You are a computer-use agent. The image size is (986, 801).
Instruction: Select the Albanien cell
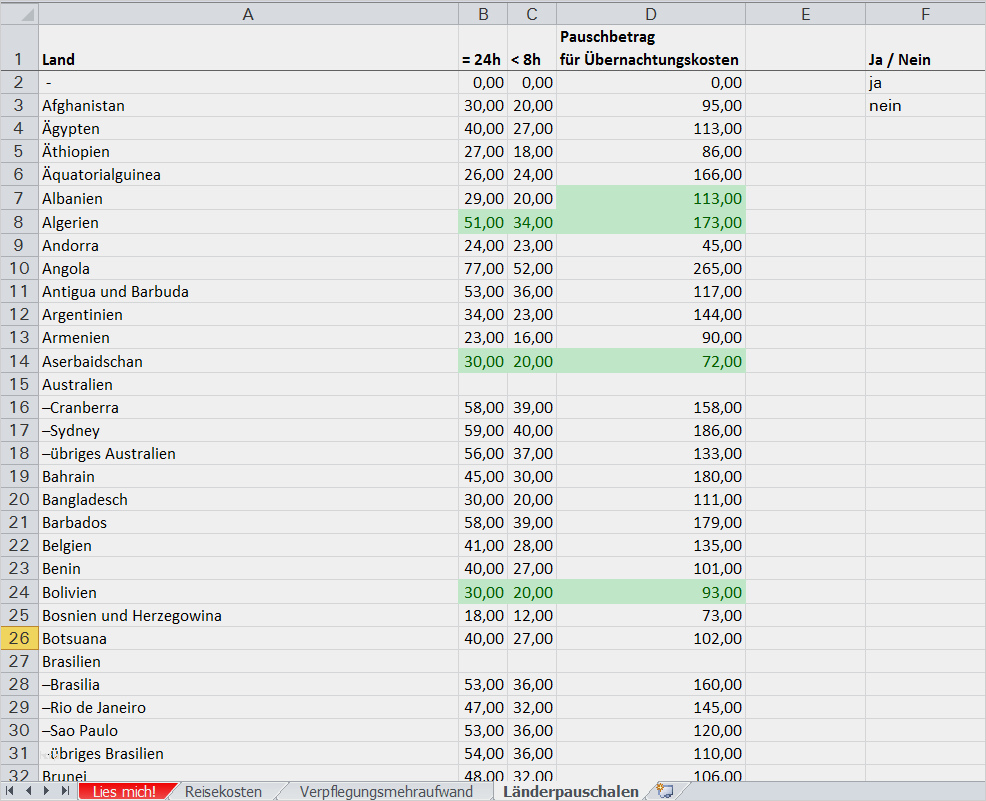point(248,198)
